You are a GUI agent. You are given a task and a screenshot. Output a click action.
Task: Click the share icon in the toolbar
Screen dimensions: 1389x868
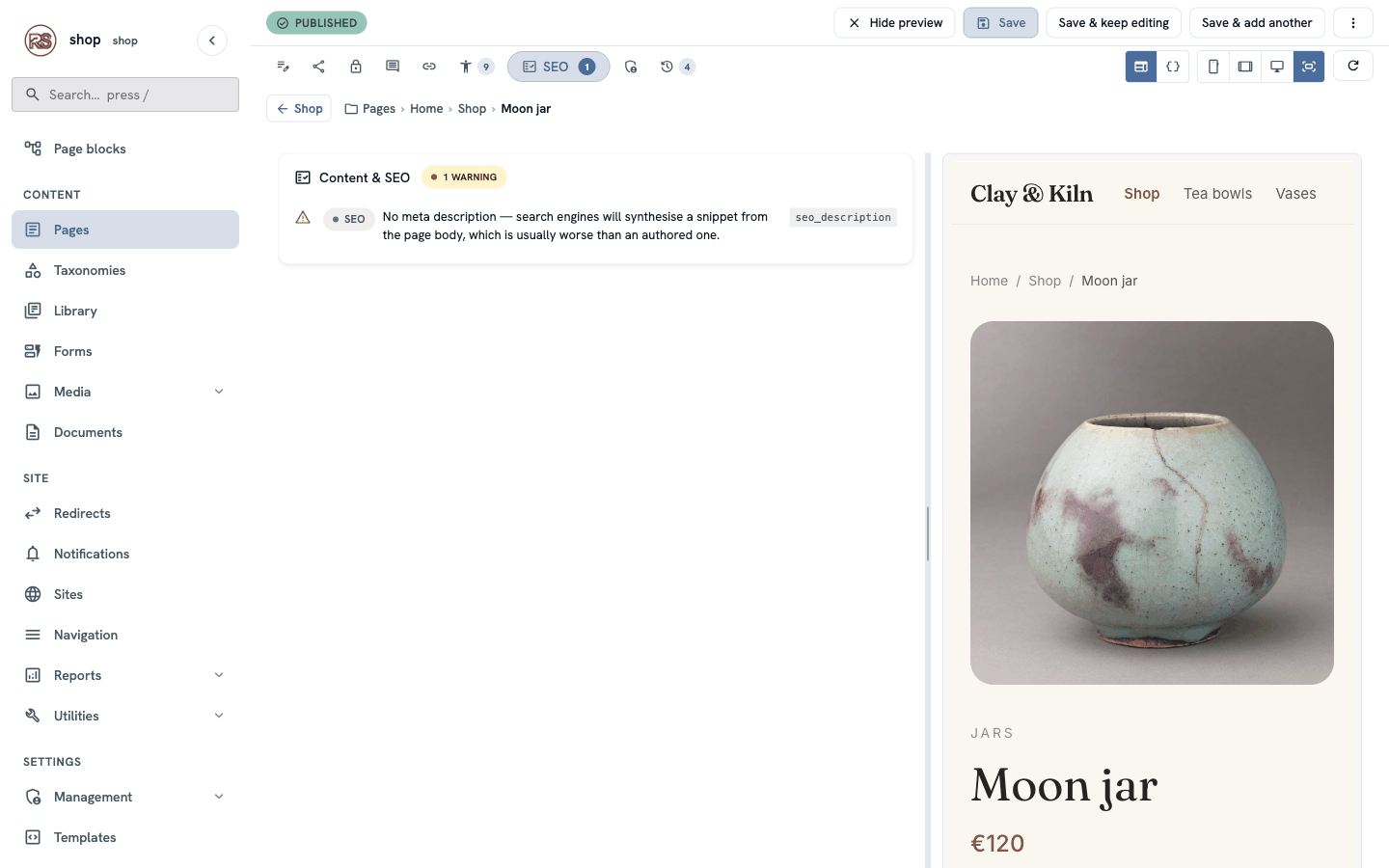point(319,67)
